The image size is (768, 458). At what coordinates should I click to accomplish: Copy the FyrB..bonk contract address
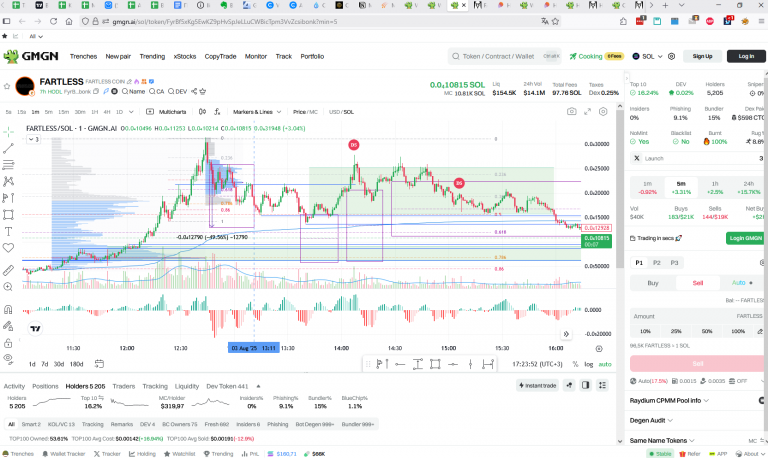[x=96, y=91]
